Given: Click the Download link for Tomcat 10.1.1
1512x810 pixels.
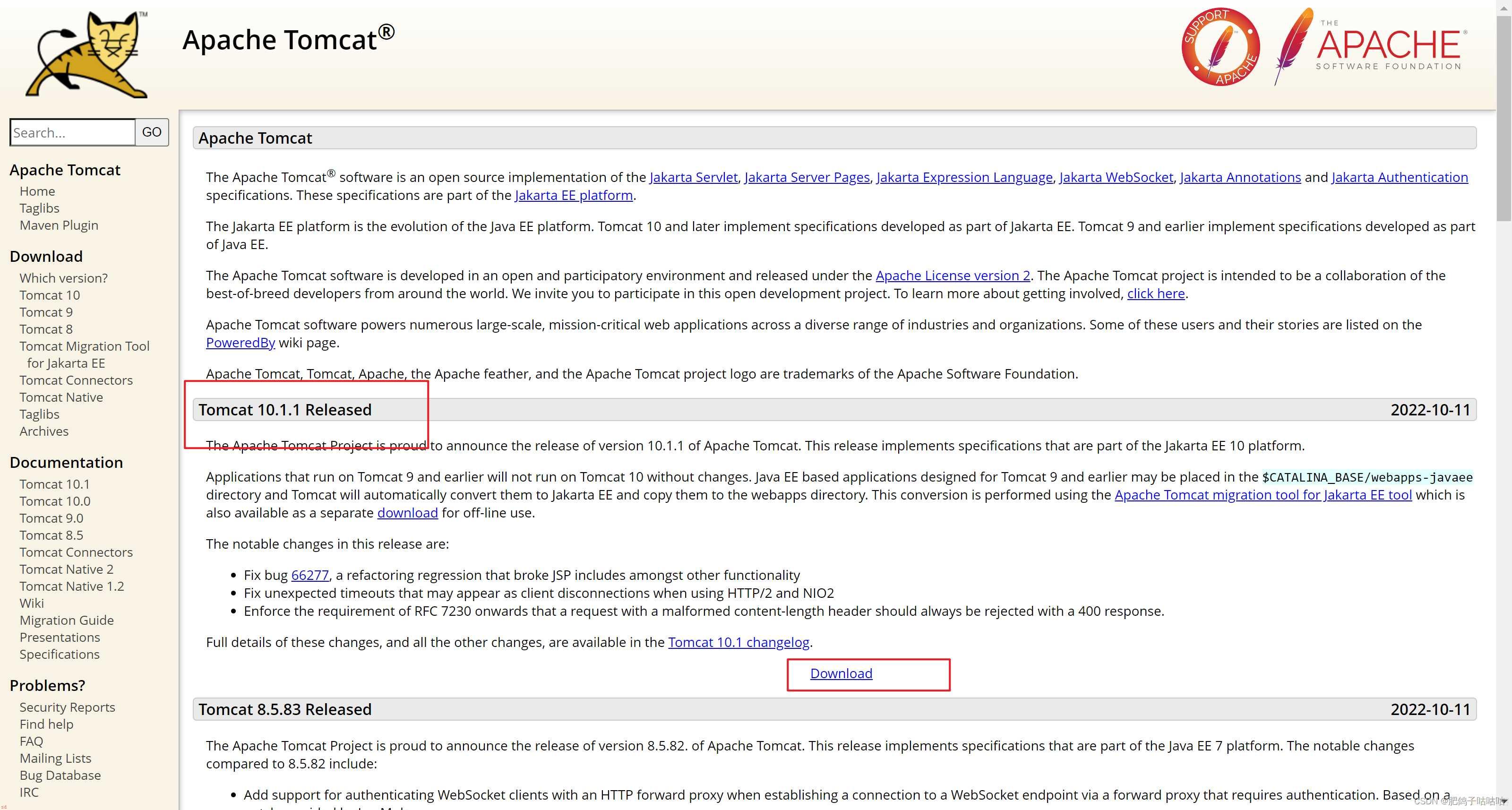Looking at the screenshot, I should point(841,674).
